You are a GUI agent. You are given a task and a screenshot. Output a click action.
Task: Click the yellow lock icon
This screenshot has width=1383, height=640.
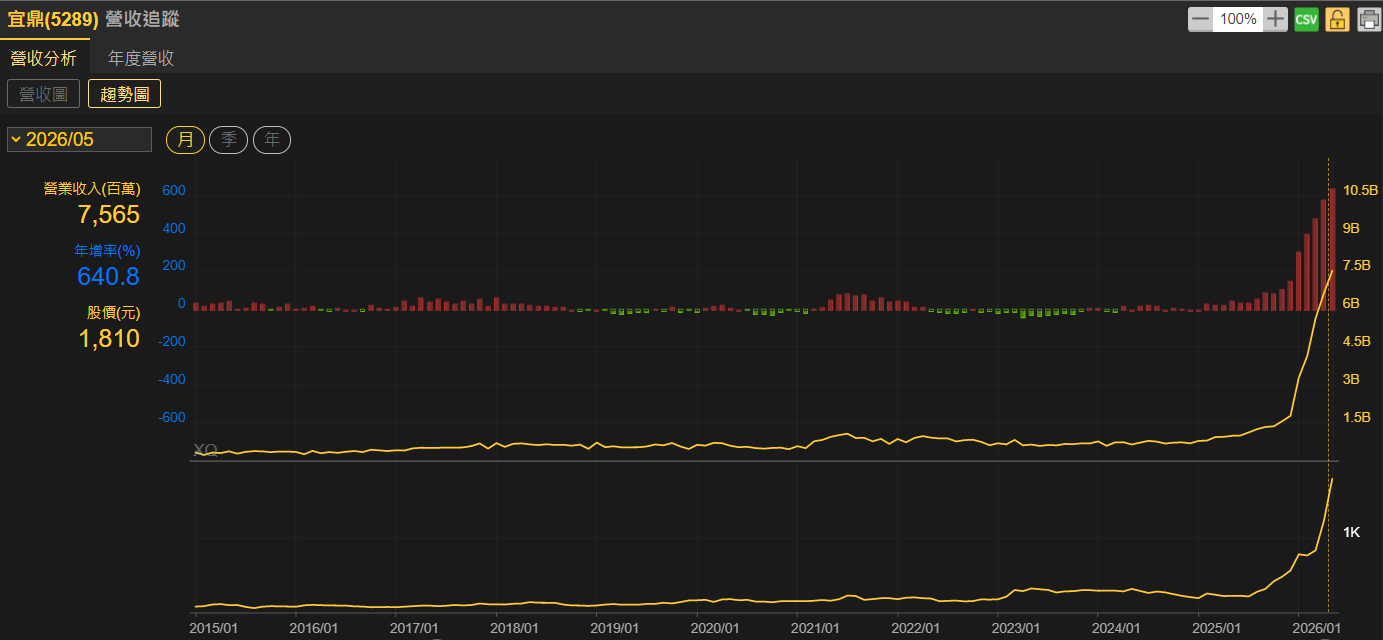tap(1338, 19)
